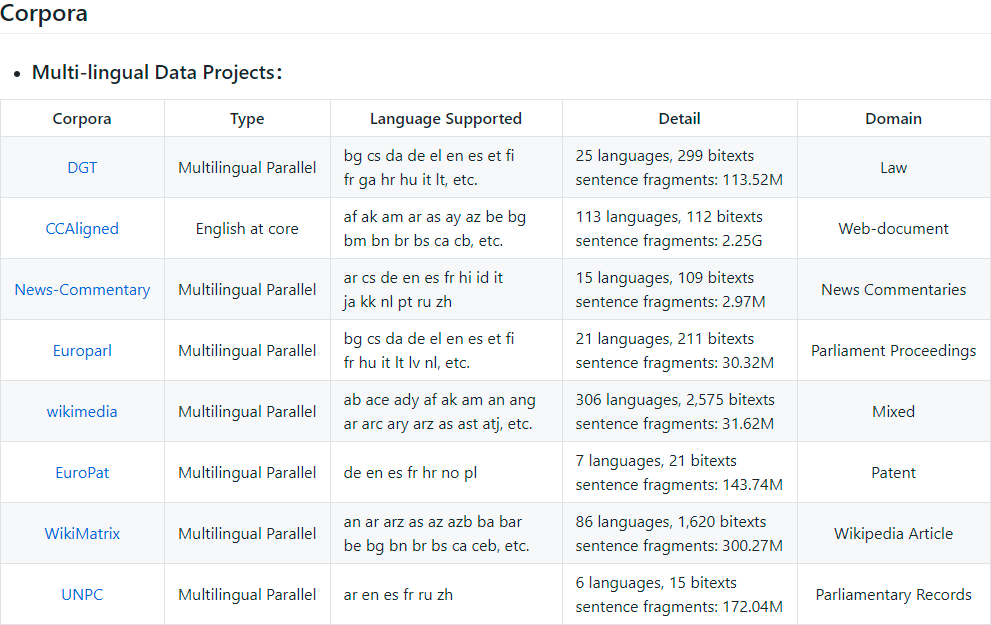Screen dimensions: 991x625
Task: Click '21 languages, 211 bitexts' detail
Action: pos(665,339)
